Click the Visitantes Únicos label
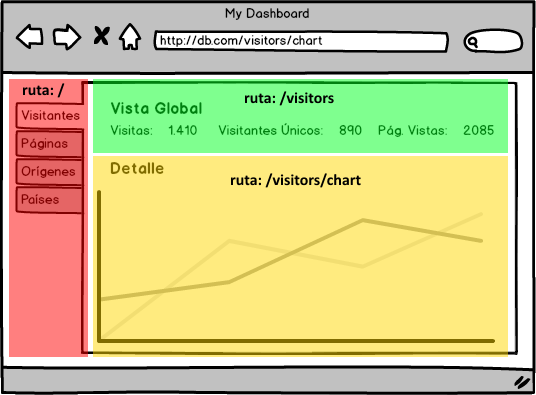536x395 pixels. tap(271, 130)
